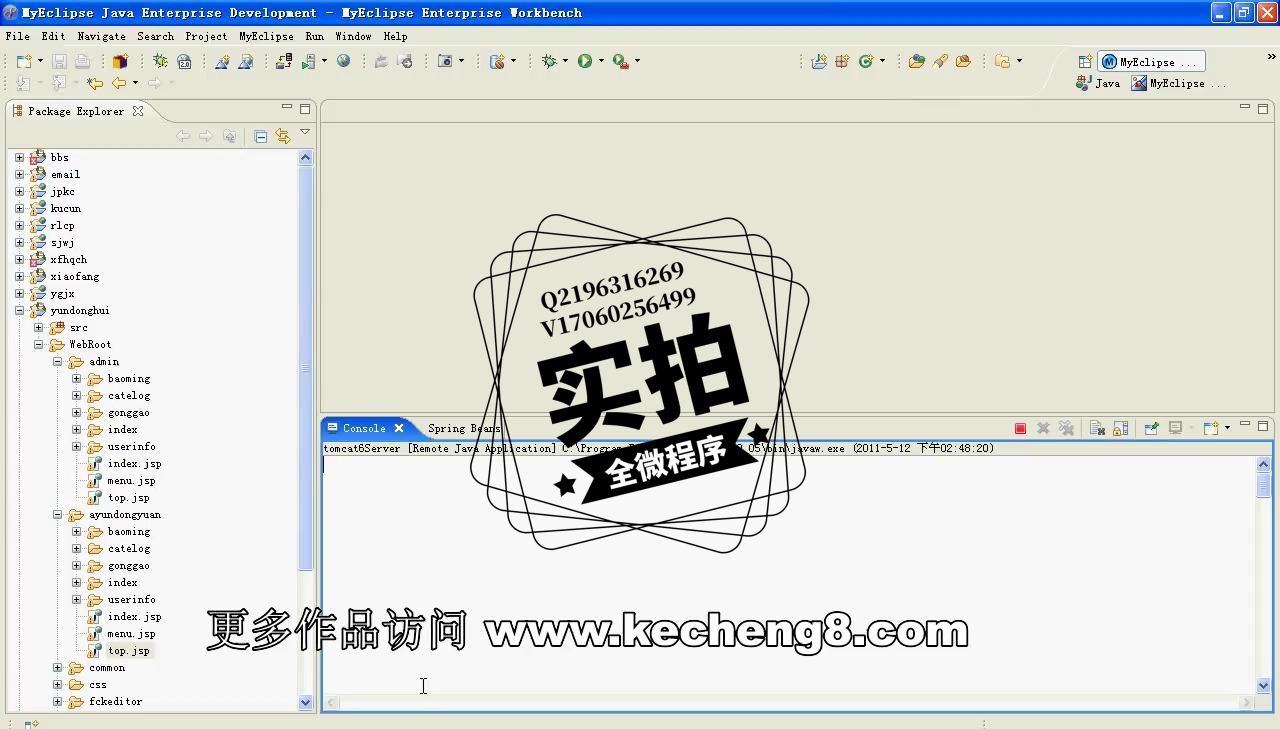
Task: Open the MyEclipse web browser globe icon
Action: tap(344, 61)
